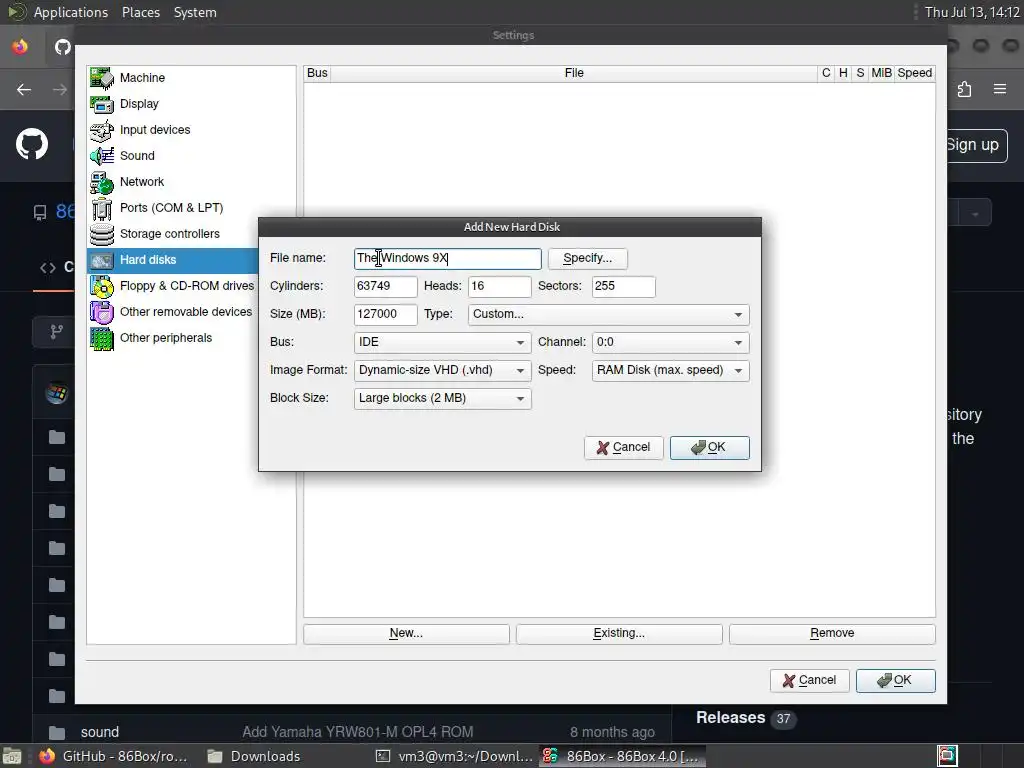Click the sound folder on GitHub page
This screenshot has width=1024, height=768.
(100, 732)
